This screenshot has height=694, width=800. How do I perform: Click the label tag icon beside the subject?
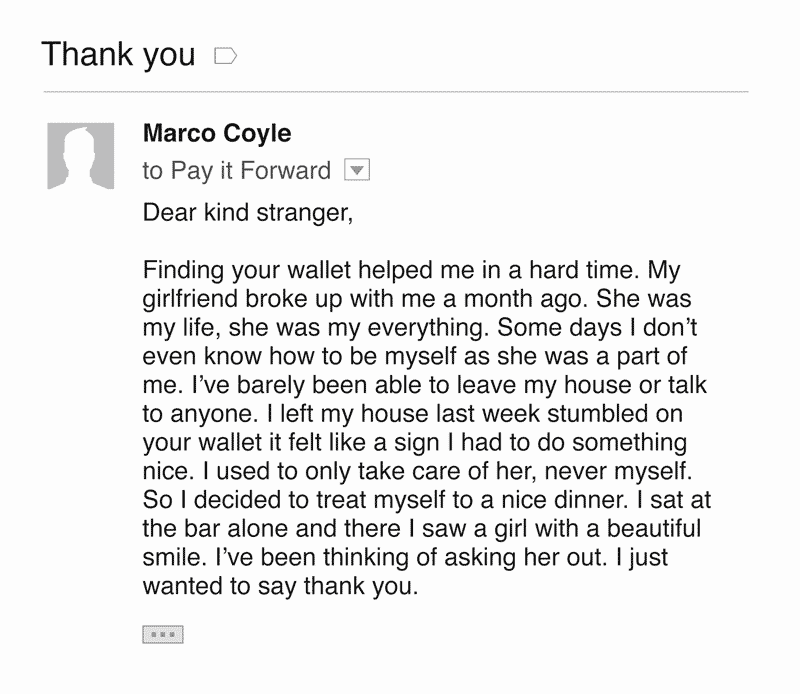[x=226, y=57]
